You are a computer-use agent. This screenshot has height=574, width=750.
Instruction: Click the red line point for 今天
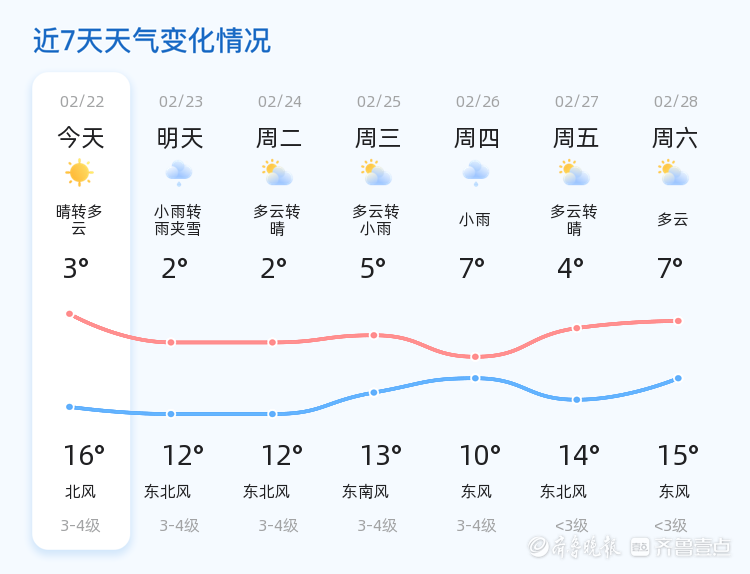(70, 314)
